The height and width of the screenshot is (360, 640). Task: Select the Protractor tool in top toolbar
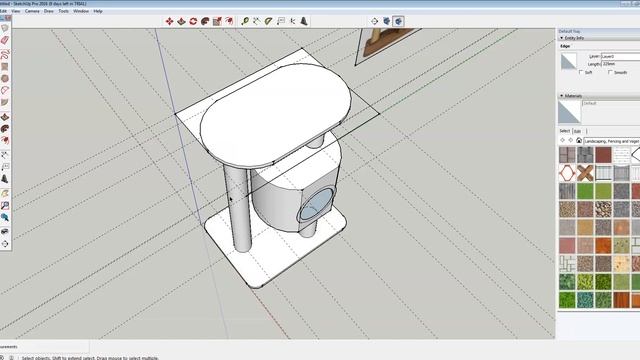point(268,21)
